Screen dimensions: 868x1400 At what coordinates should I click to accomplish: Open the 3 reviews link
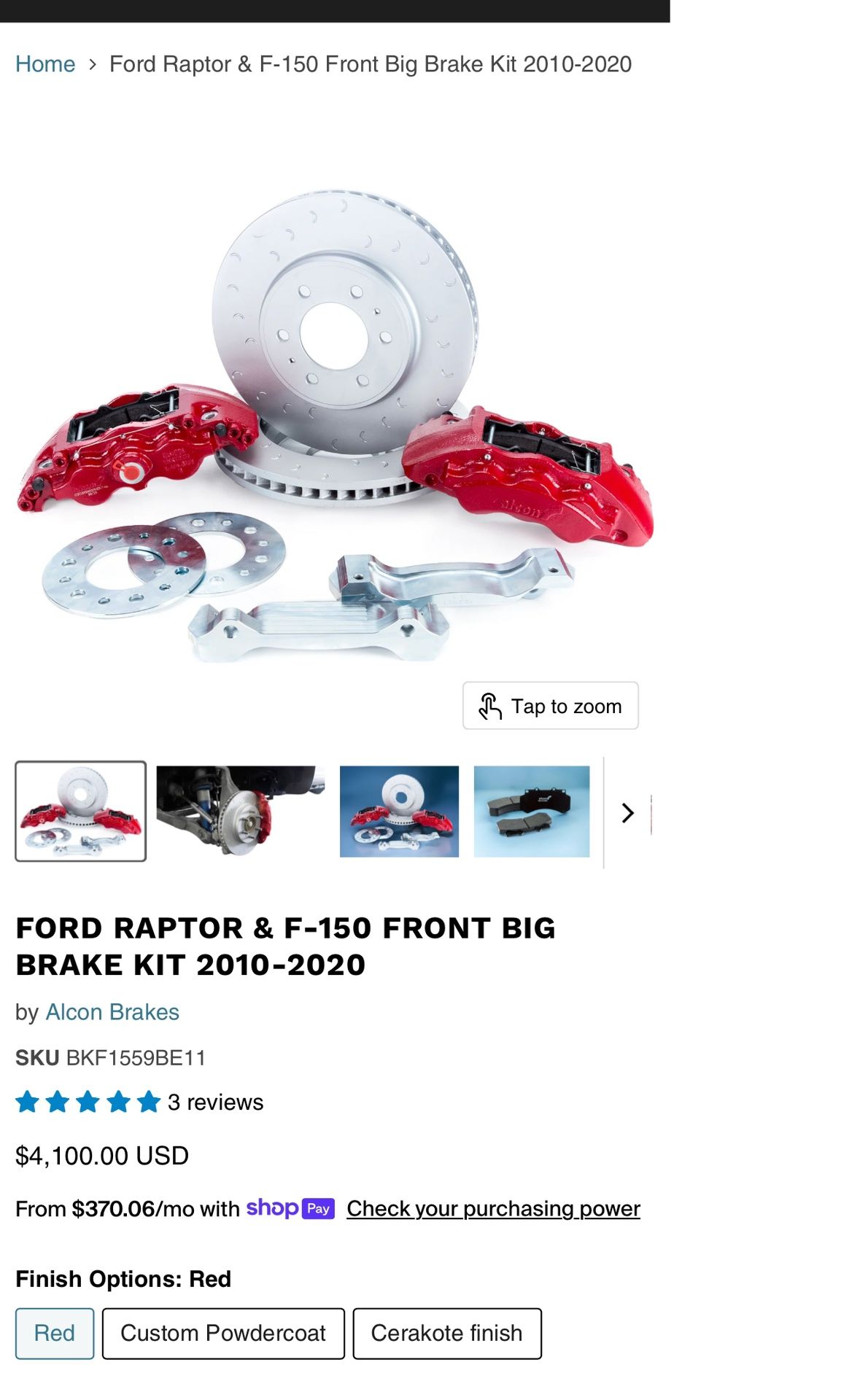(215, 1102)
